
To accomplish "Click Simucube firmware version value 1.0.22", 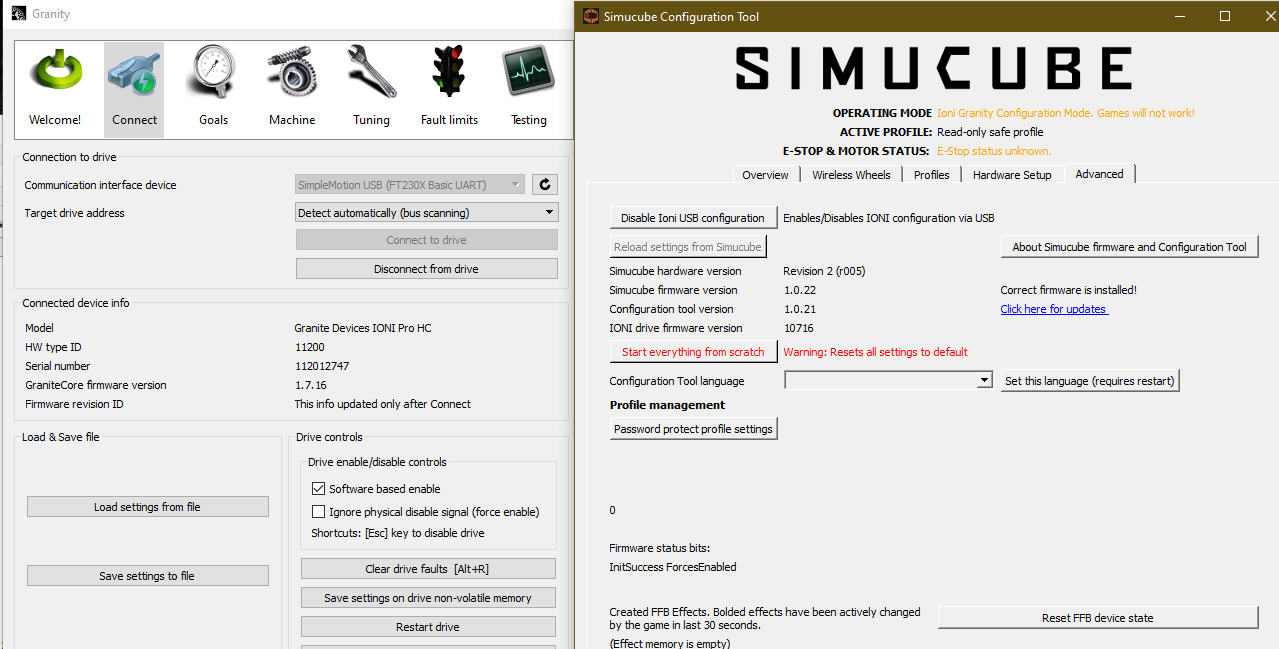I will pos(799,290).
